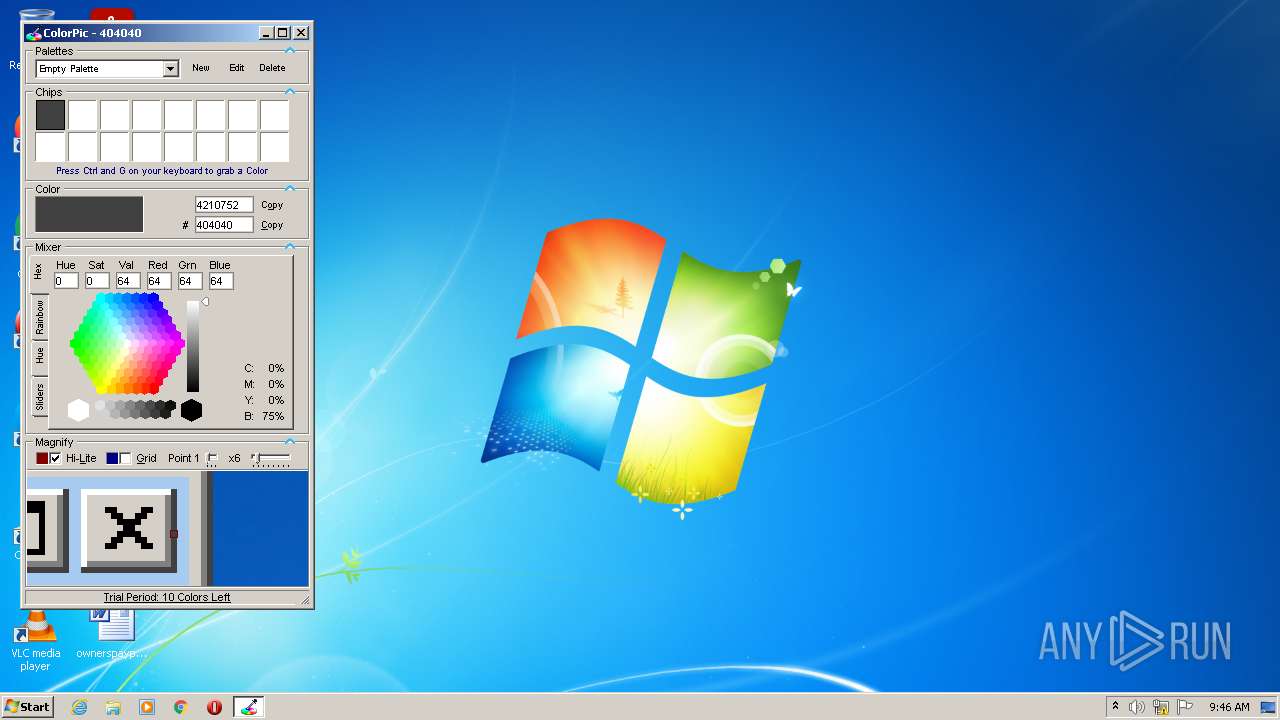Click the dark red Hi-Lite color swatch

[42, 458]
